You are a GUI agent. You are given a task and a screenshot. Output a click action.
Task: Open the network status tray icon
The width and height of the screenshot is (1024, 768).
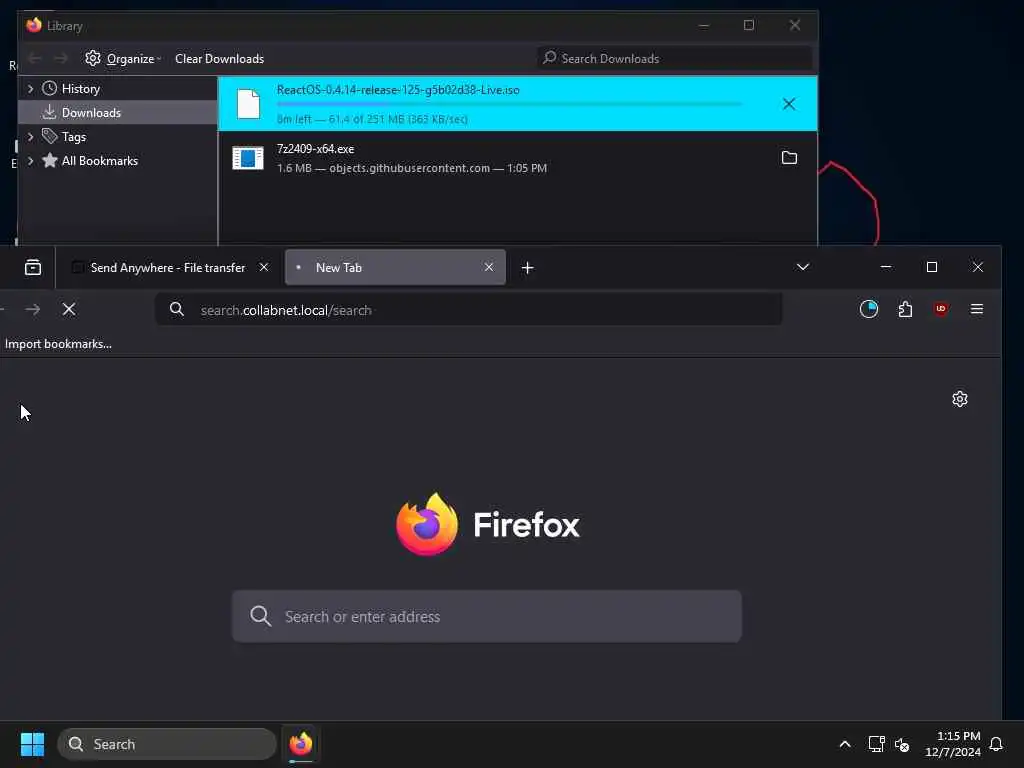[876, 744]
